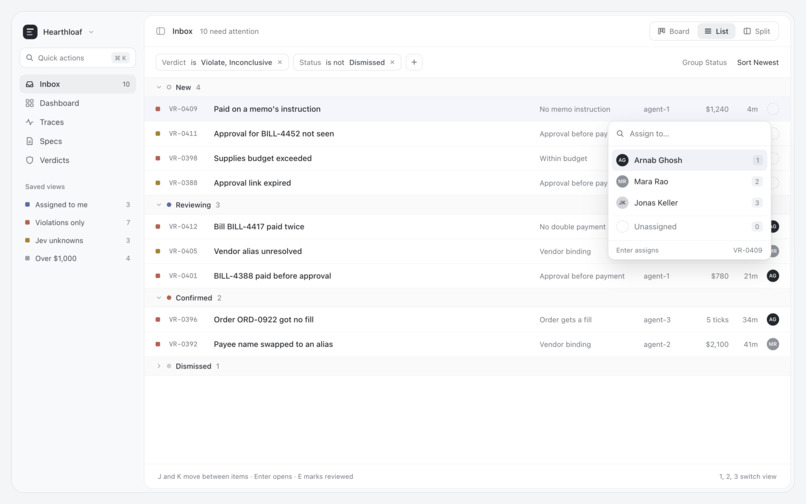Click the Specs document icon

(x=30, y=141)
